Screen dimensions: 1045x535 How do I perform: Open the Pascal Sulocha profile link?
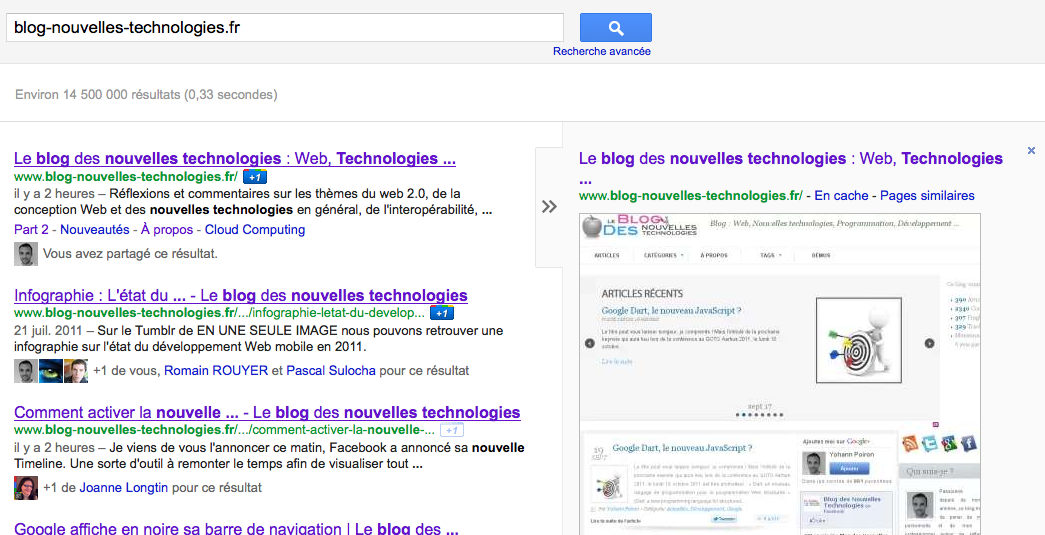pyautogui.click(x=331, y=370)
